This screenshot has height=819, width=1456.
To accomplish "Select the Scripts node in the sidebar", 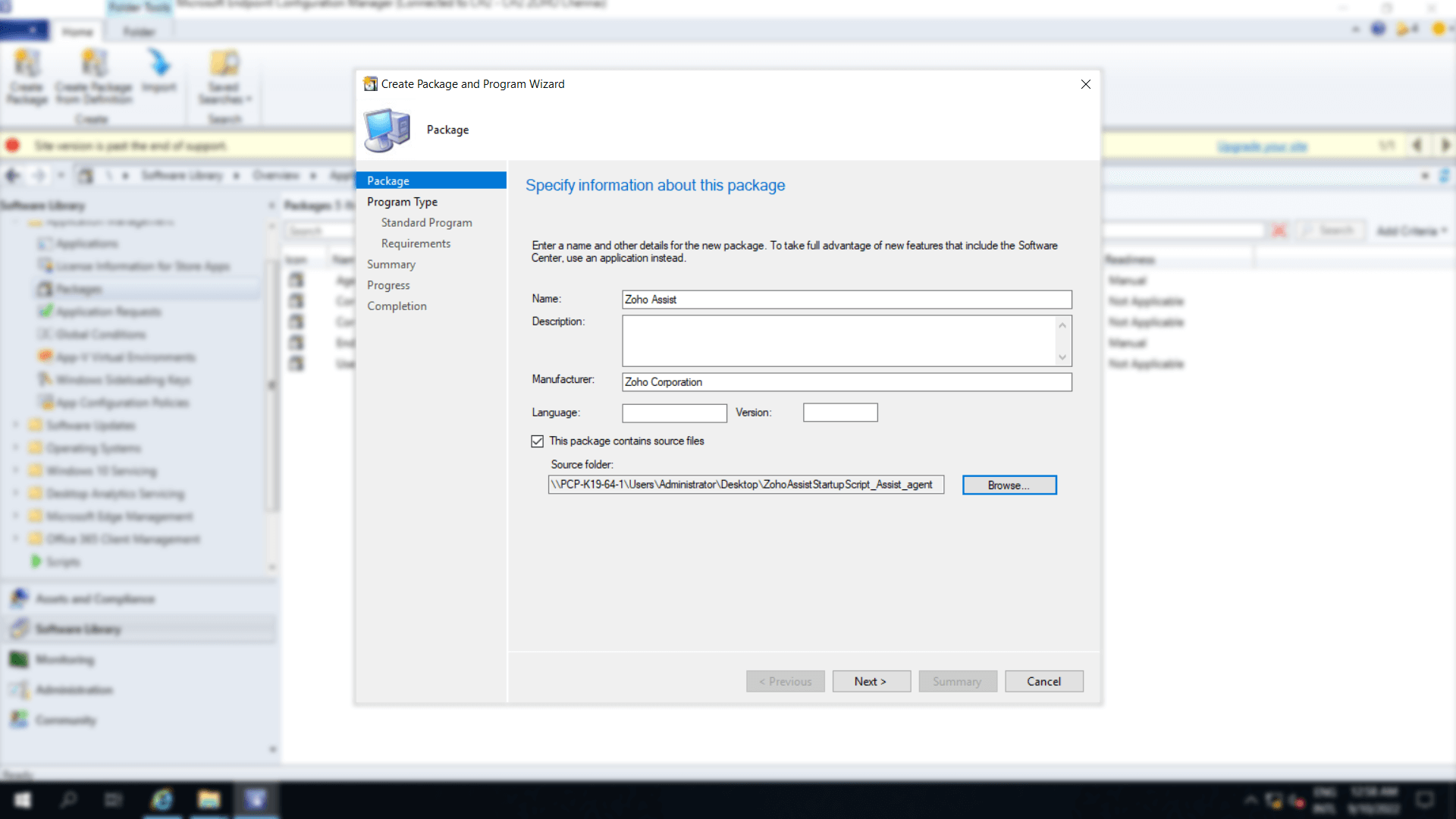I will pos(61,561).
